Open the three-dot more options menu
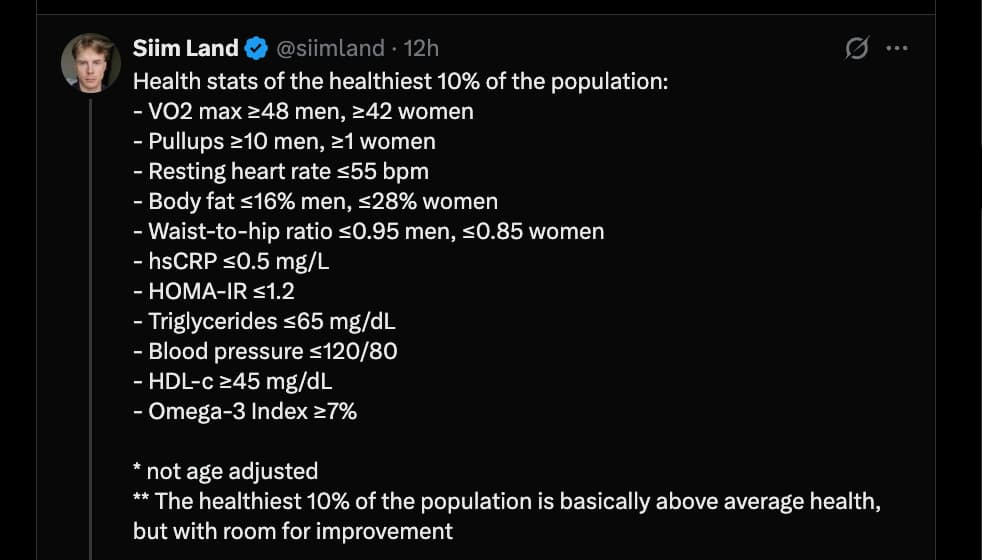 [897, 48]
